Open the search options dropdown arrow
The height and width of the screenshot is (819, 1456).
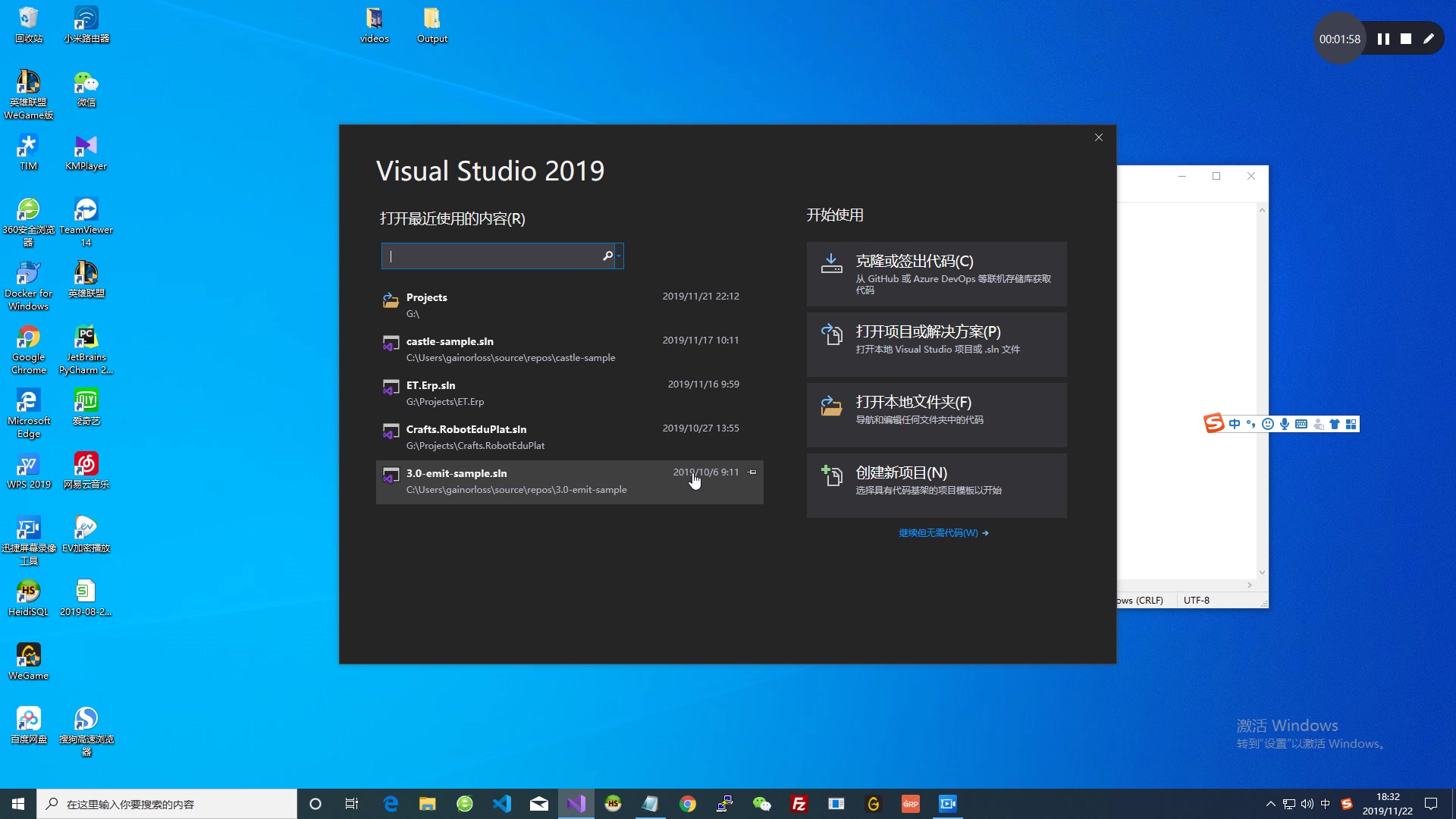(620, 256)
